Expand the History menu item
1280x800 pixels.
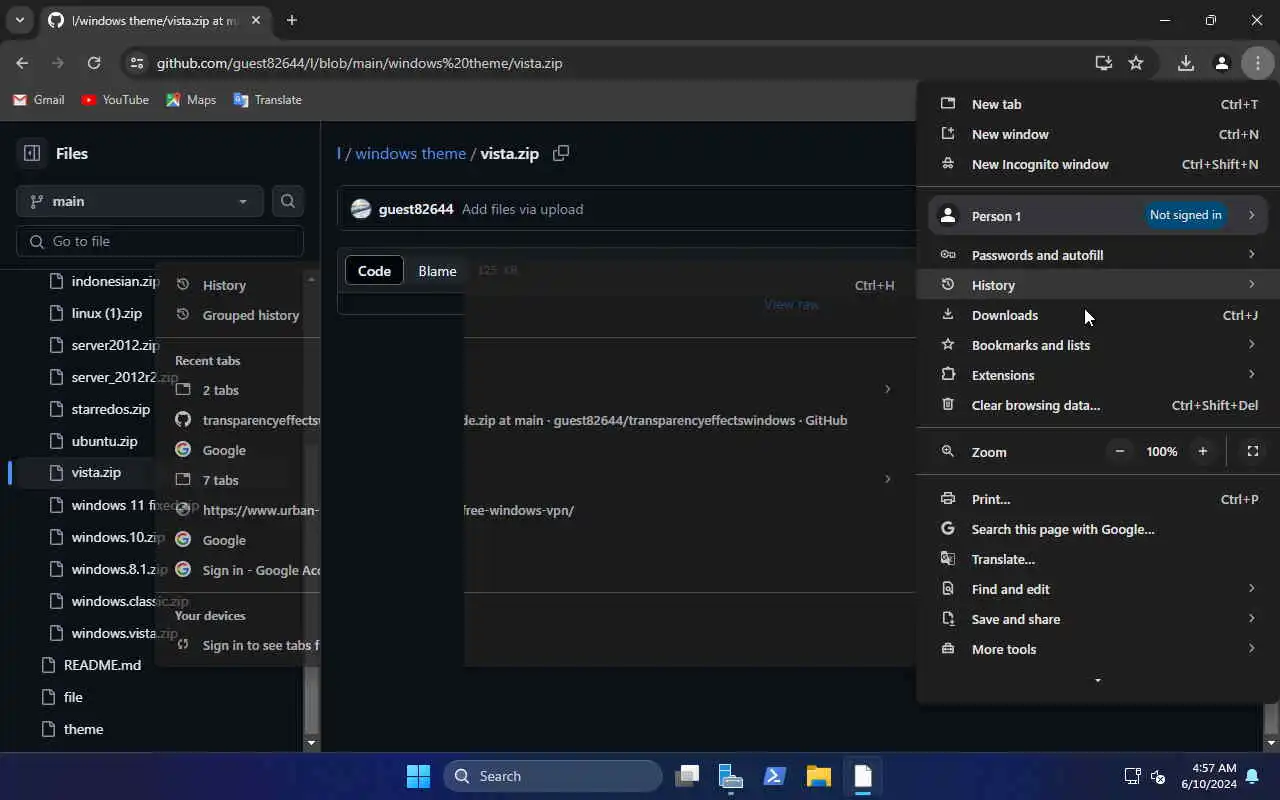pyautogui.click(x=1098, y=285)
